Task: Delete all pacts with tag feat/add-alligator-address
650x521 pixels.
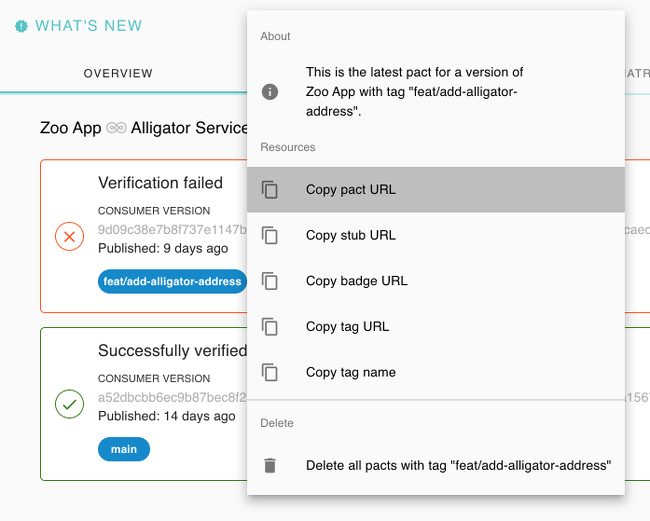Action: [458, 465]
